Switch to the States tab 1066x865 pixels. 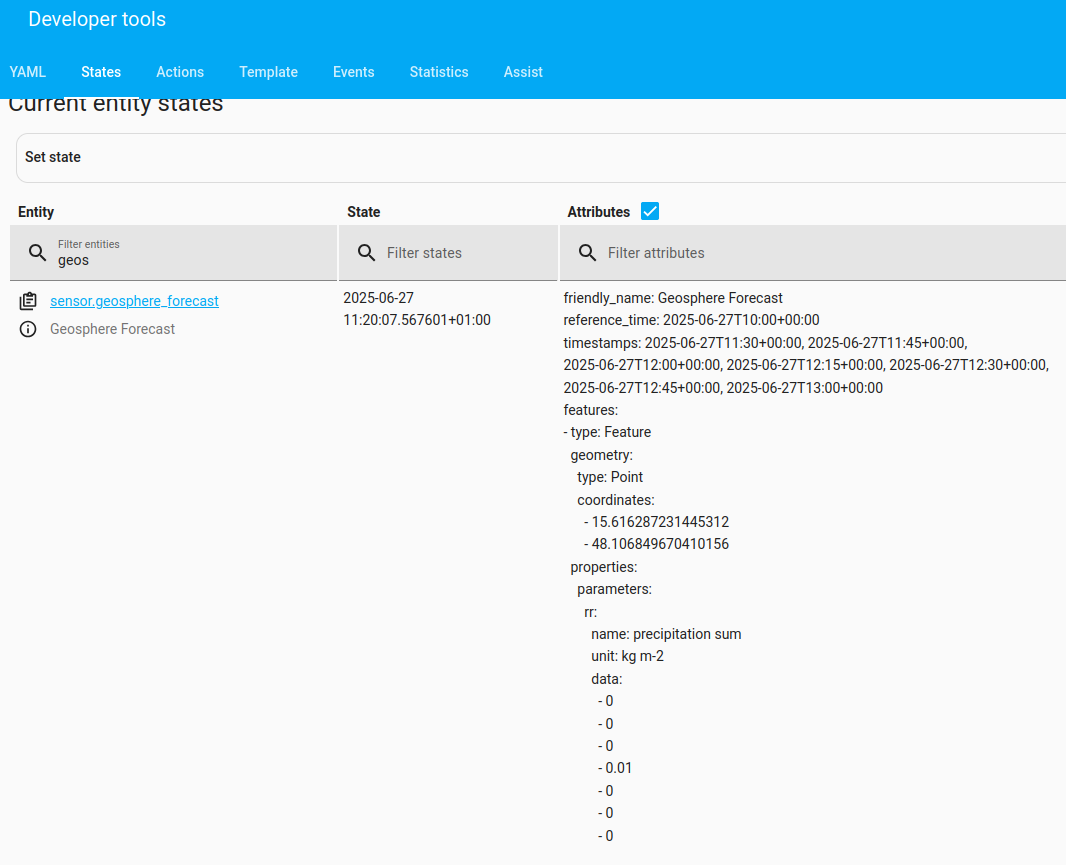tap(101, 72)
